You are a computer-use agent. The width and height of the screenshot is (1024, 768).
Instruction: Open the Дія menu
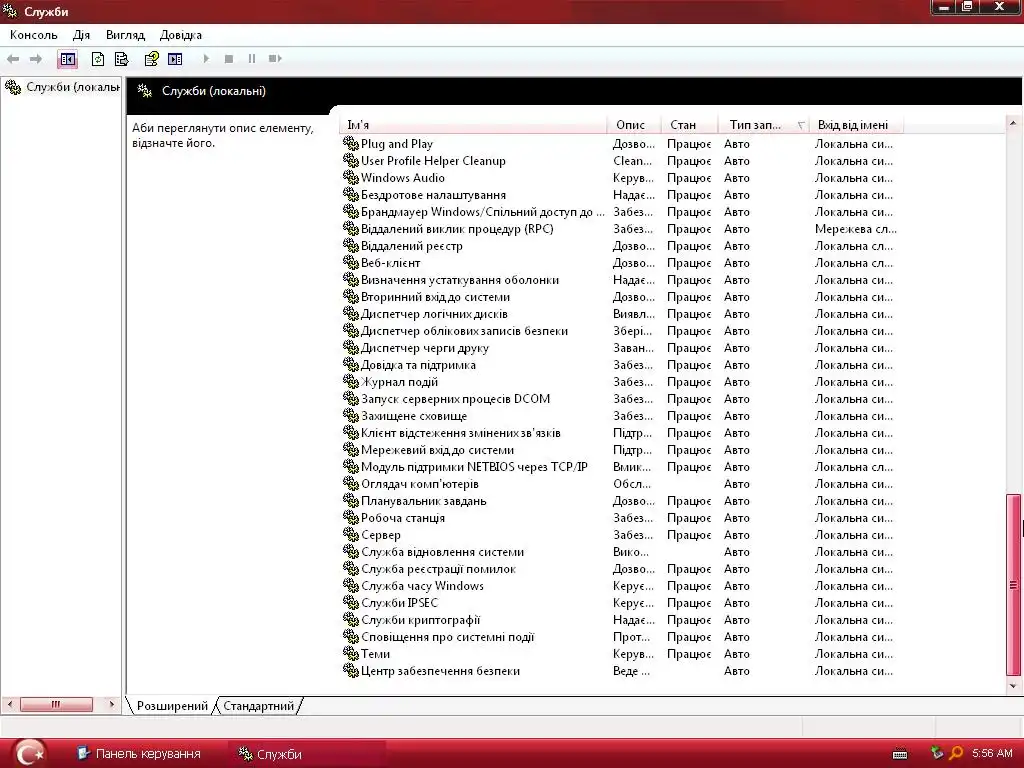pyautogui.click(x=82, y=35)
